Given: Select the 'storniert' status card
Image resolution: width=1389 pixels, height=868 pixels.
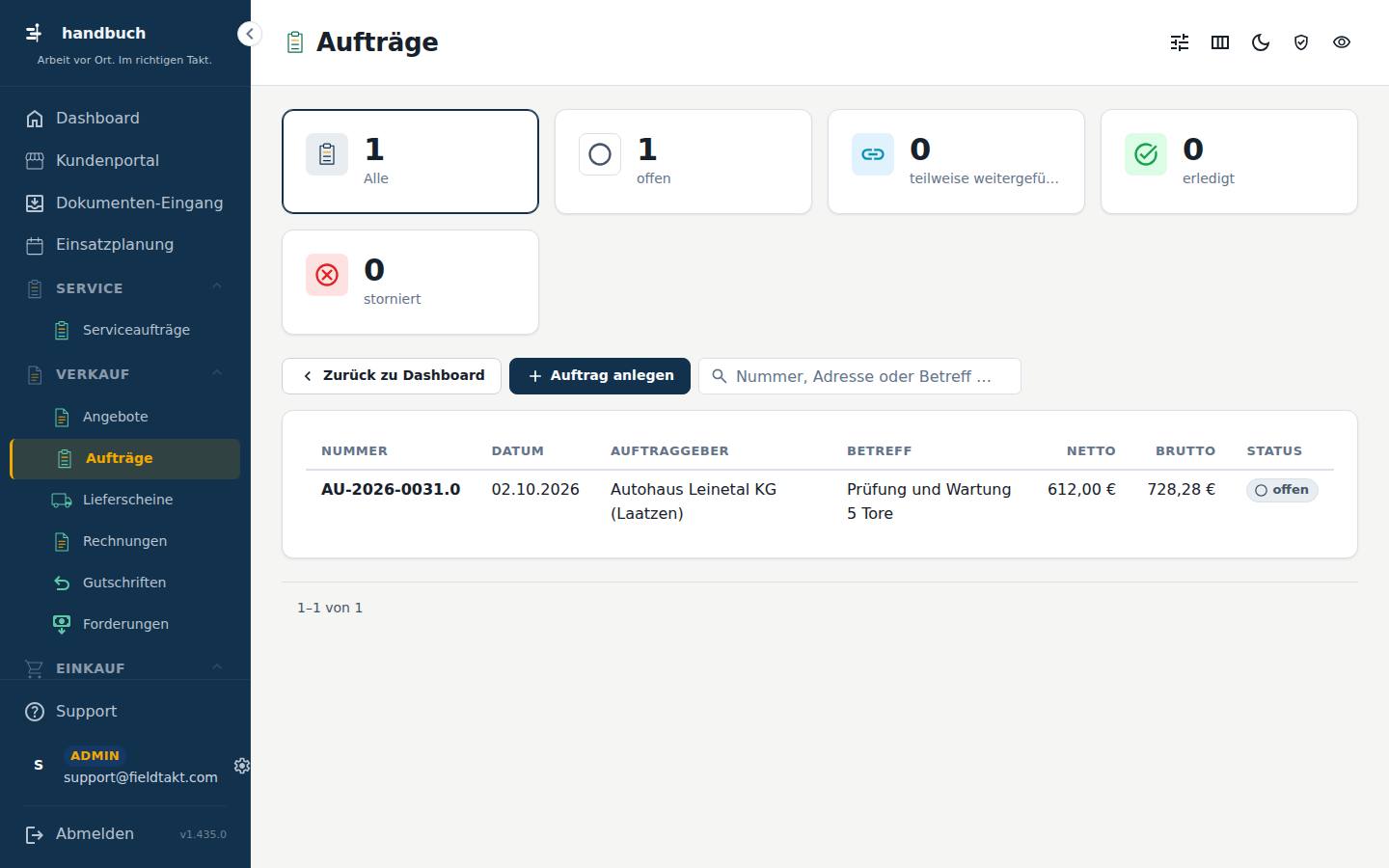Looking at the screenshot, I should [410, 282].
